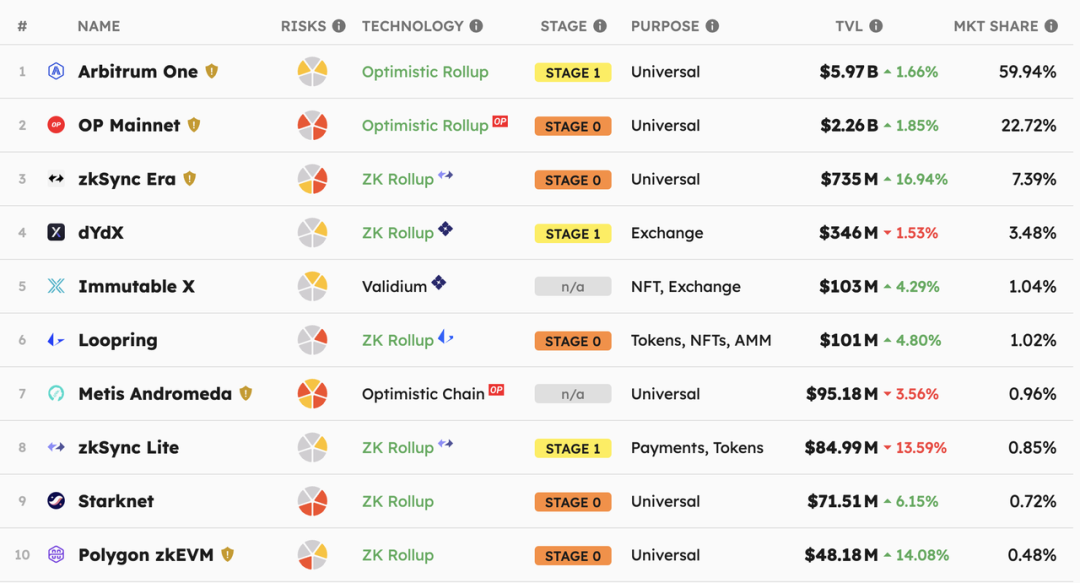Click the info icon next to STAGE

600,26
